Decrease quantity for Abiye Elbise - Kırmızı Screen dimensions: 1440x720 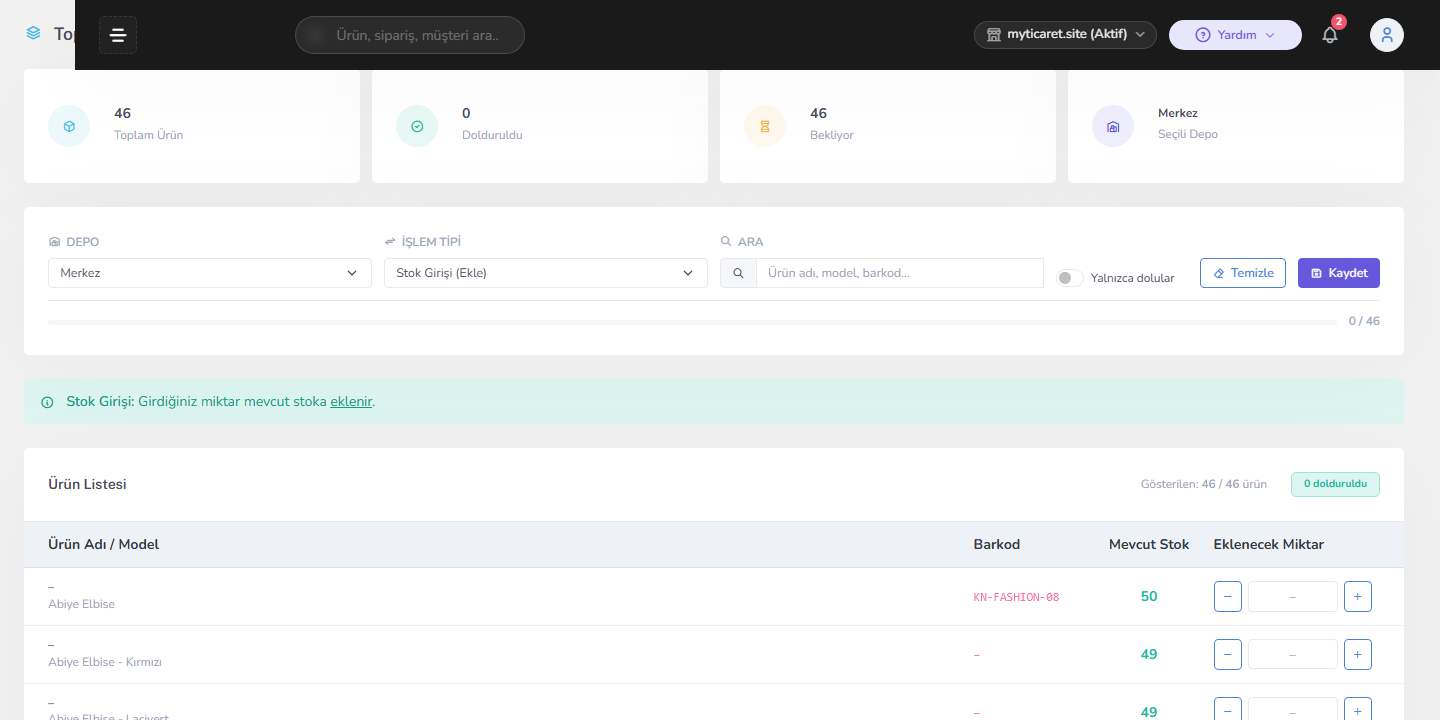coord(1228,654)
